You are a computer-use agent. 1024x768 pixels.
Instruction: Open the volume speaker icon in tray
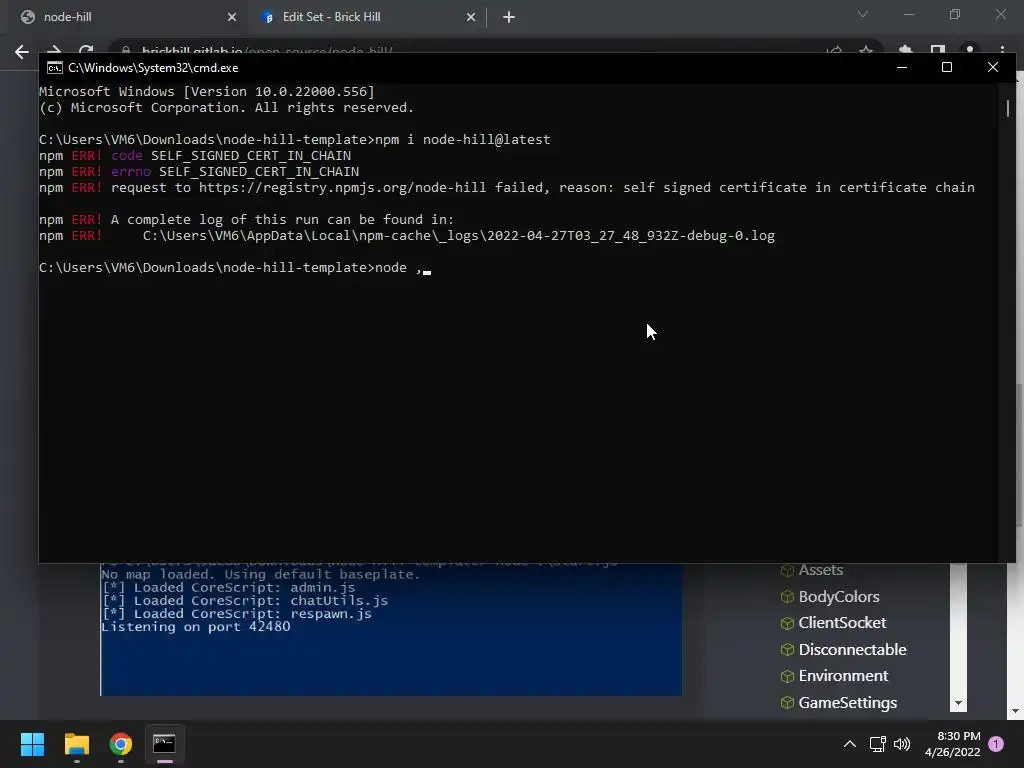pyautogui.click(x=902, y=744)
